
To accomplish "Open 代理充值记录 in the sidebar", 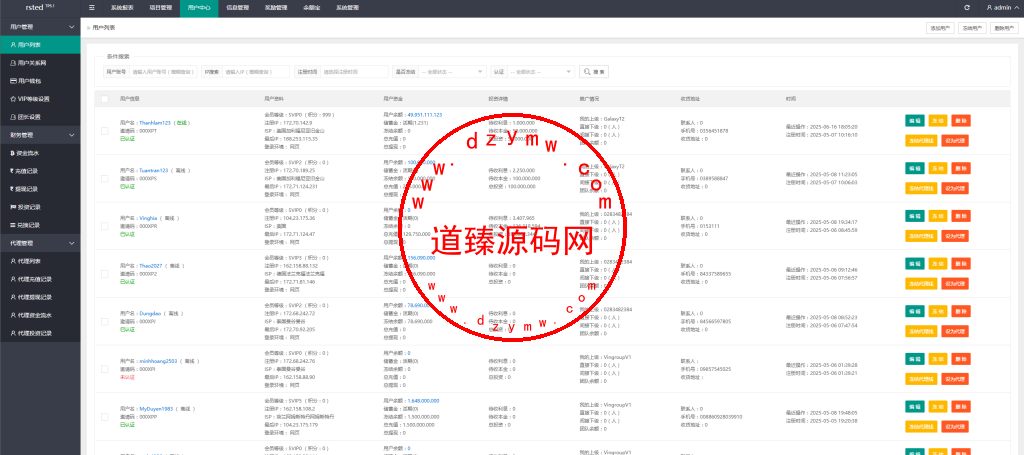I will pos(40,279).
